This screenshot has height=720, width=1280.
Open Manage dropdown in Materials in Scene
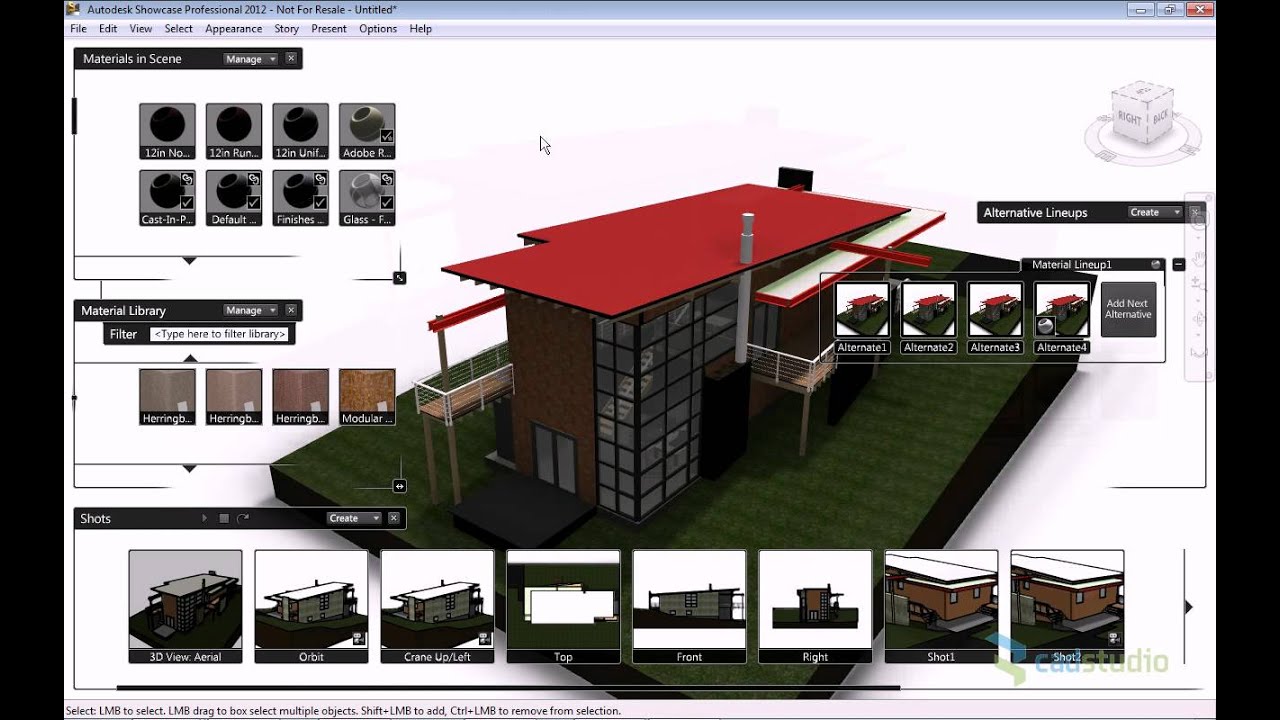251,59
